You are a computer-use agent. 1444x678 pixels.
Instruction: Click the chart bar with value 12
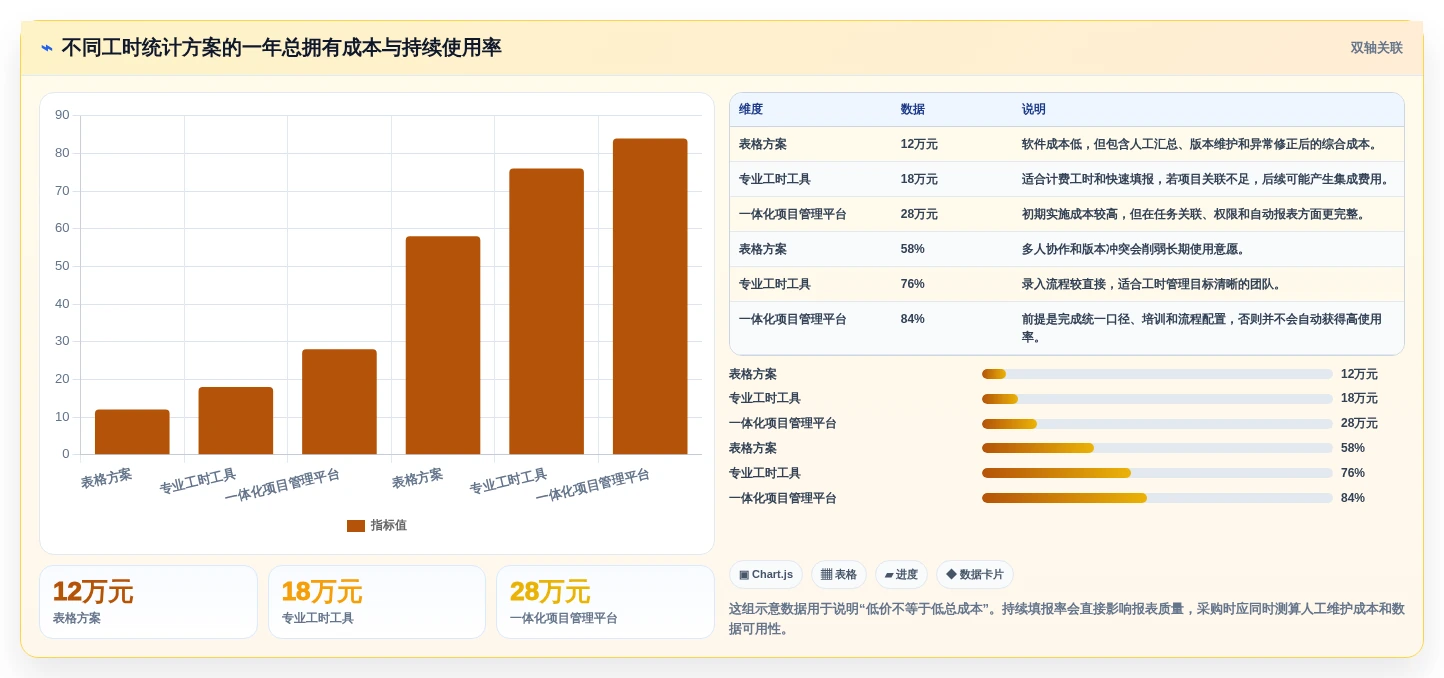tap(132, 432)
